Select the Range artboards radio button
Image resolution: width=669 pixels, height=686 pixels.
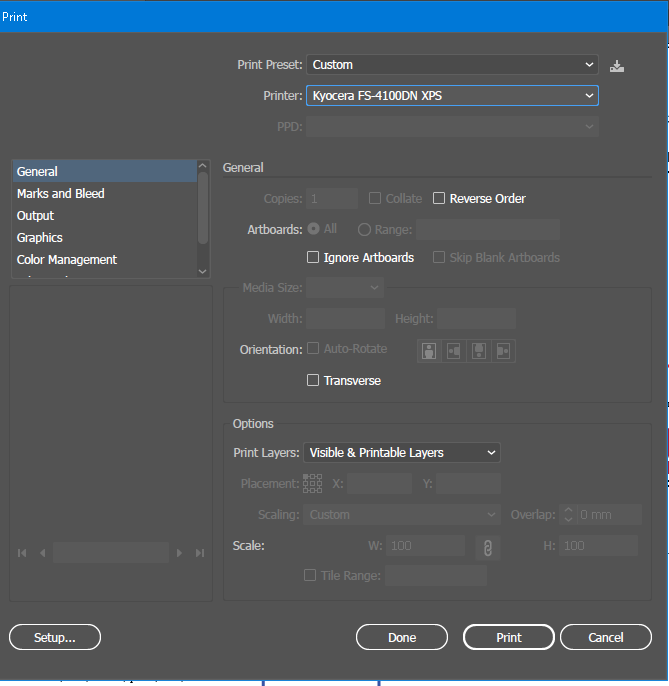(x=364, y=230)
